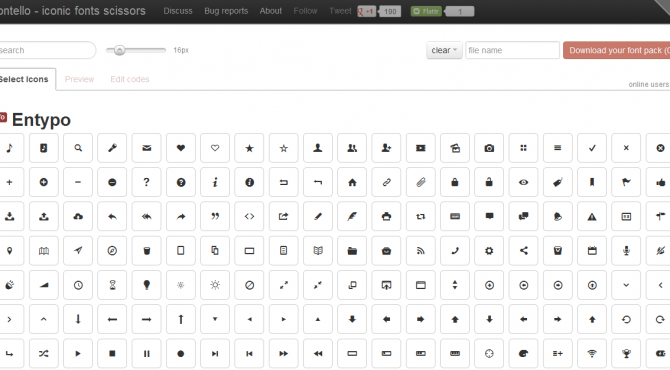Select the quote marks icon
This screenshot has width=670, height=370.
215,217
